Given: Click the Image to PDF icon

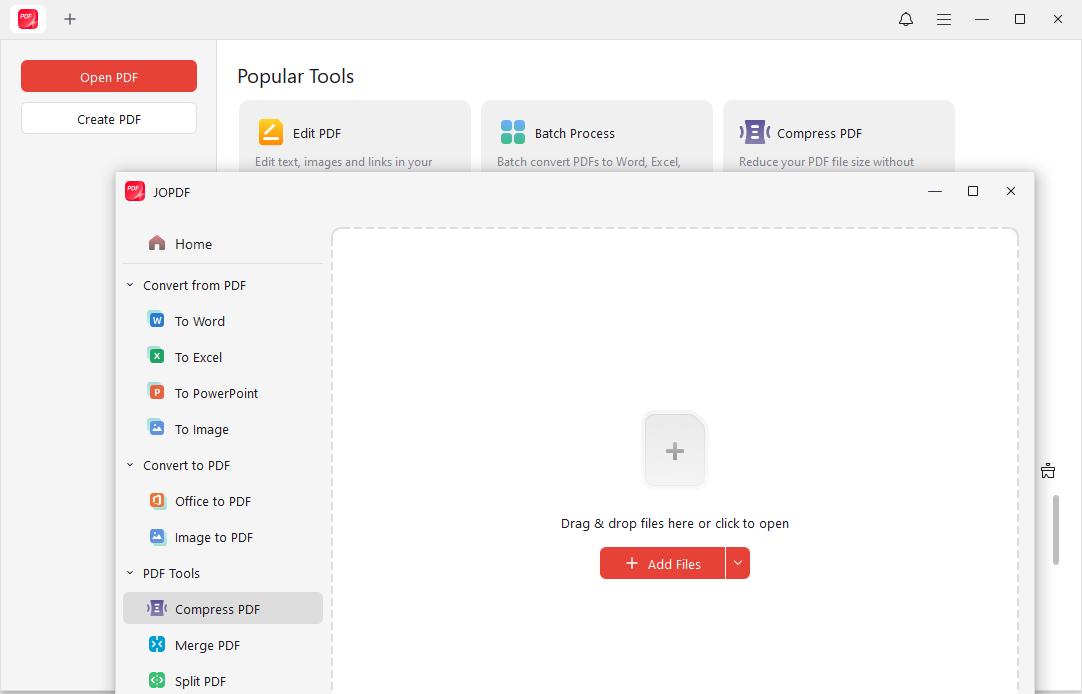Looking at the screenshot, I should [157, 536].
